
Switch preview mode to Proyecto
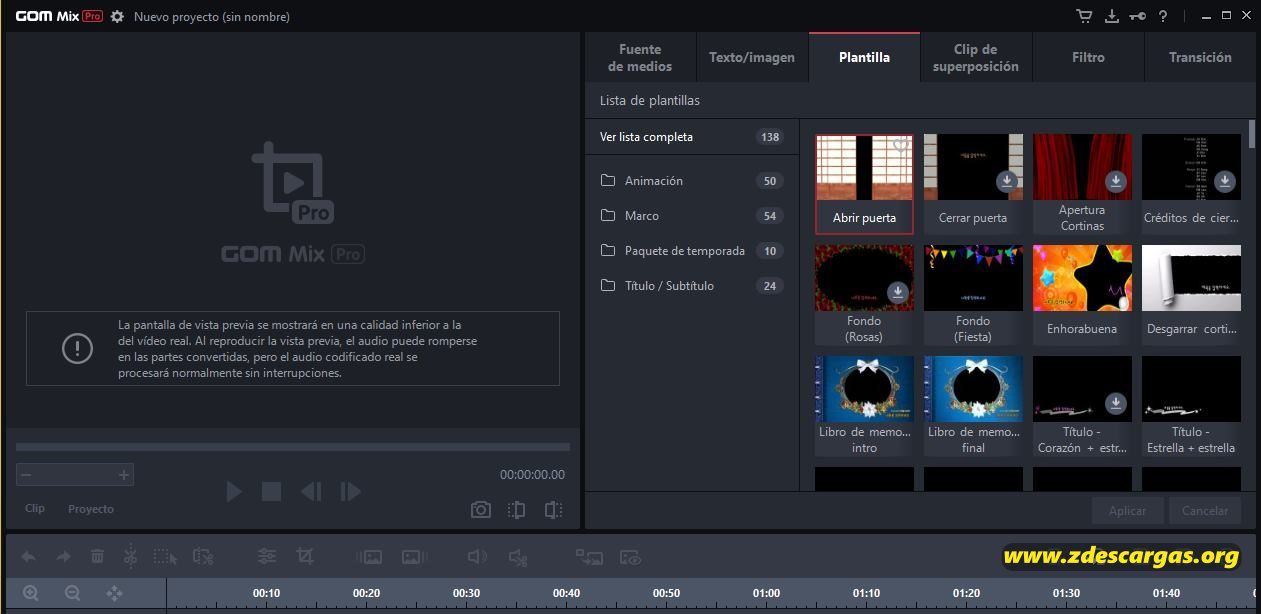pyautogui.click(x=91, y=509)
